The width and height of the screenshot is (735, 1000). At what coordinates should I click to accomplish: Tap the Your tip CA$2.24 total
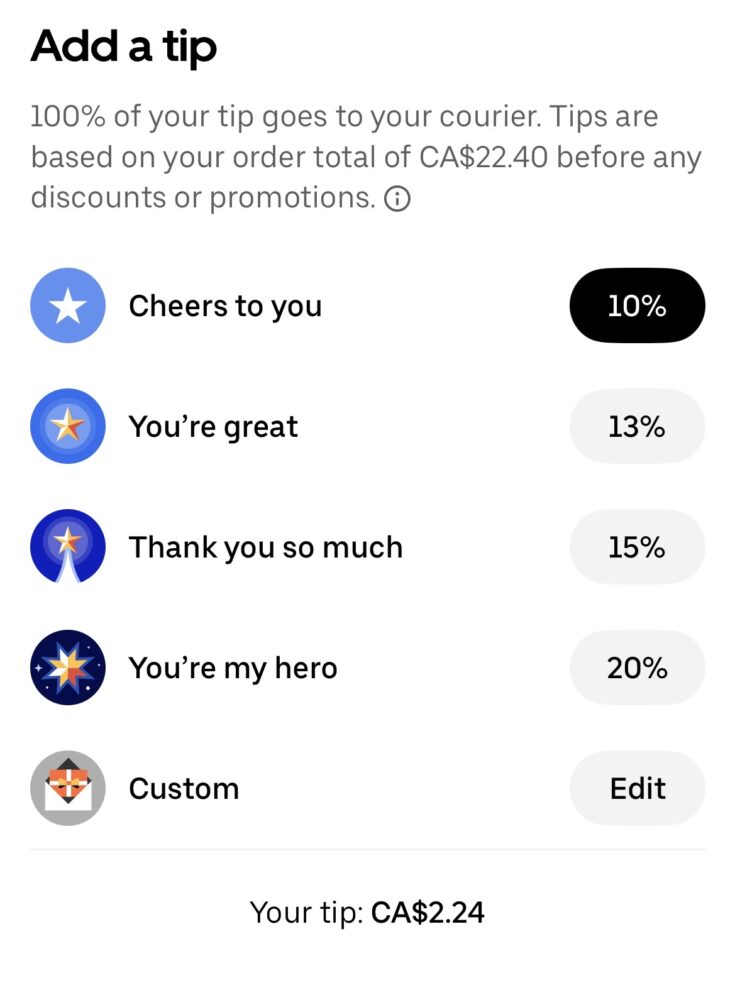(367, 912)
